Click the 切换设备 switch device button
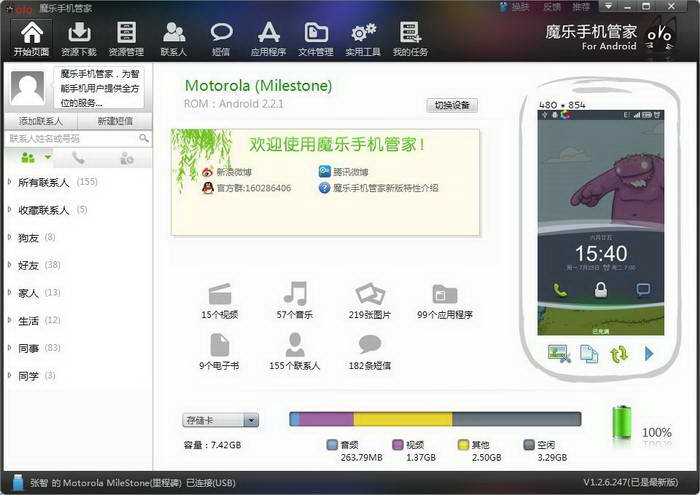This screenshot has width=700, height=495. 451,105
